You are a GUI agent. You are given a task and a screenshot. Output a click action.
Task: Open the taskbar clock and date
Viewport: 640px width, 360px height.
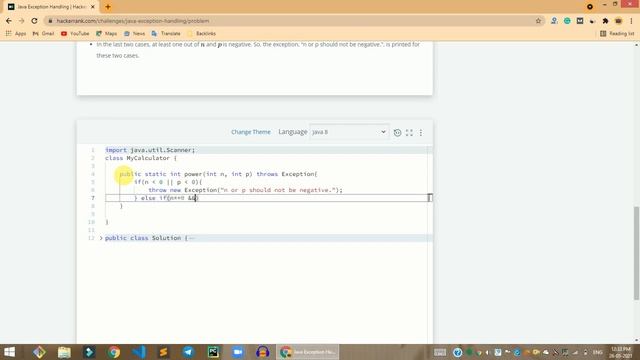621,352
